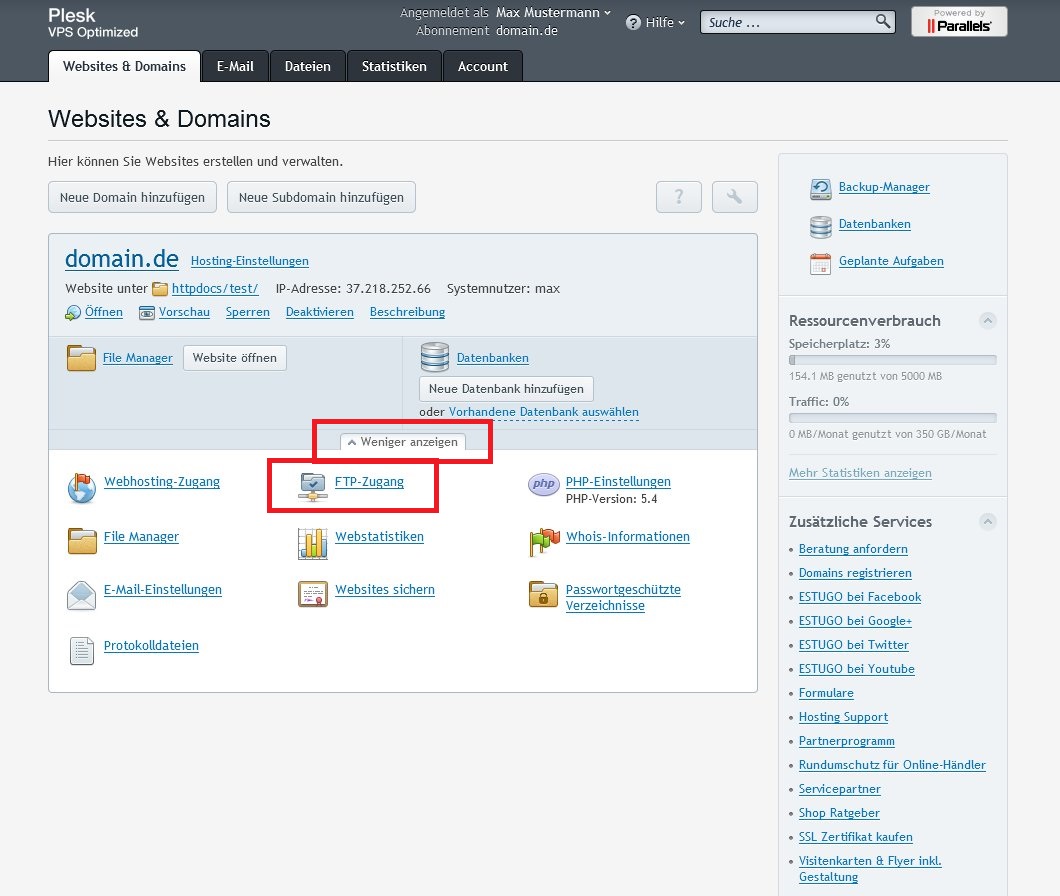The width and height of the screenshot is (1060, 896).
Task: Expand the Hilfe dropdown menu
Action: (x=656, y=22)
